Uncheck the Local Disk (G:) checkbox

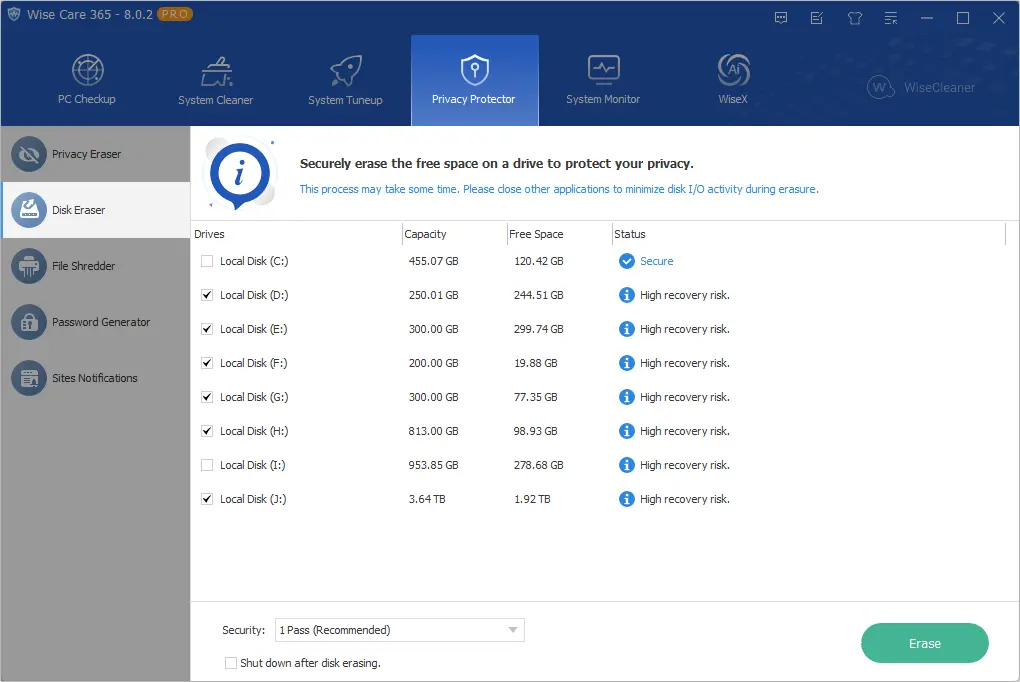207,397
